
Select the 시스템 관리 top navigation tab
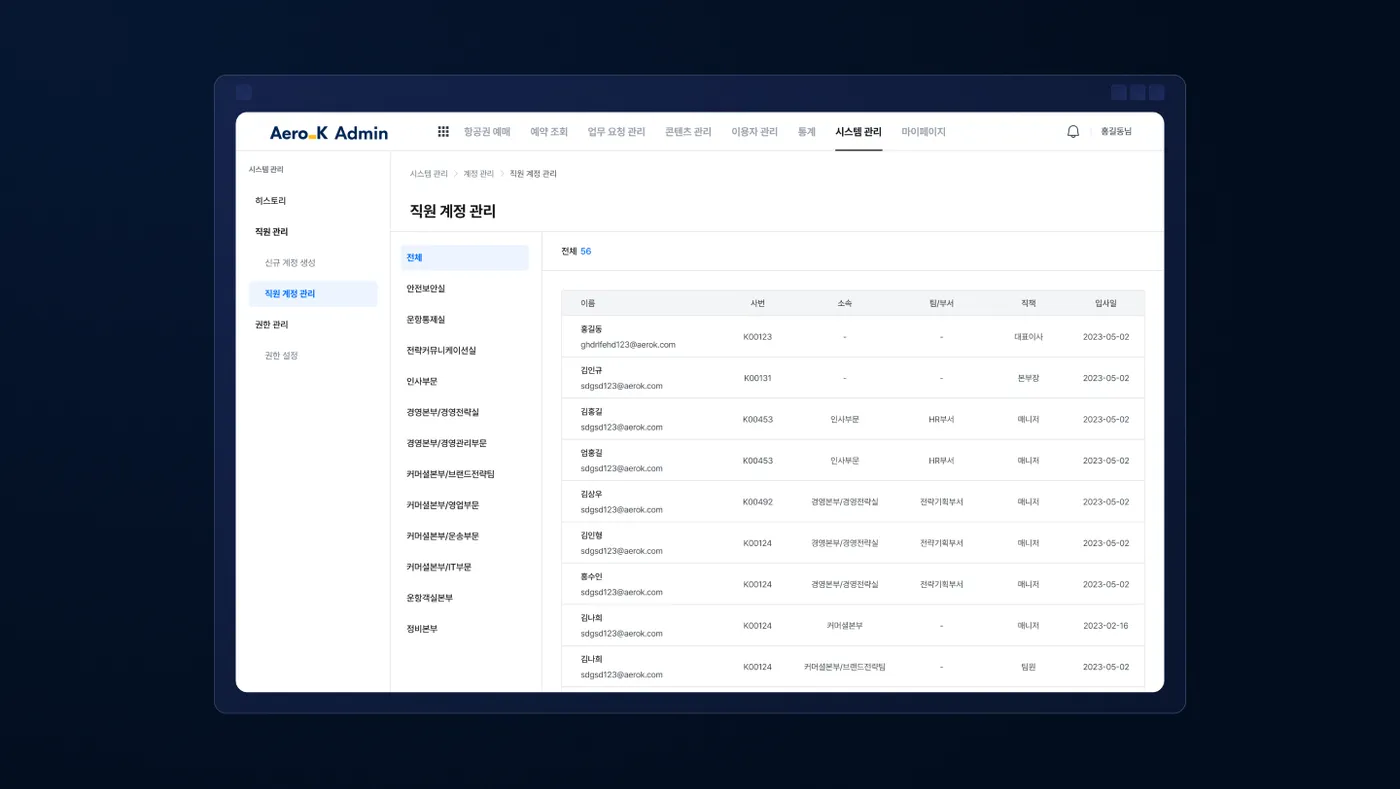pyautogui.click(x=859, y=132)
